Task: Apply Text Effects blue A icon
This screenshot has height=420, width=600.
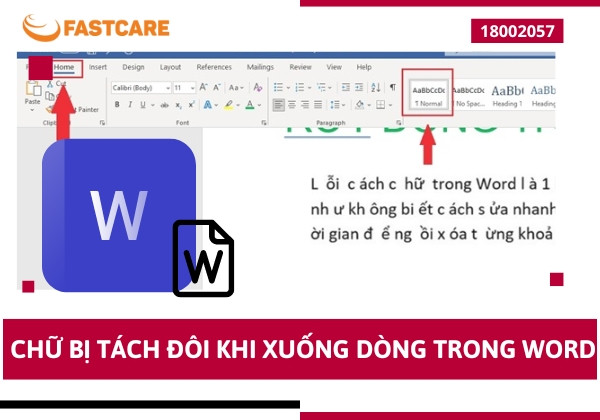Action: tap(208, 105)
